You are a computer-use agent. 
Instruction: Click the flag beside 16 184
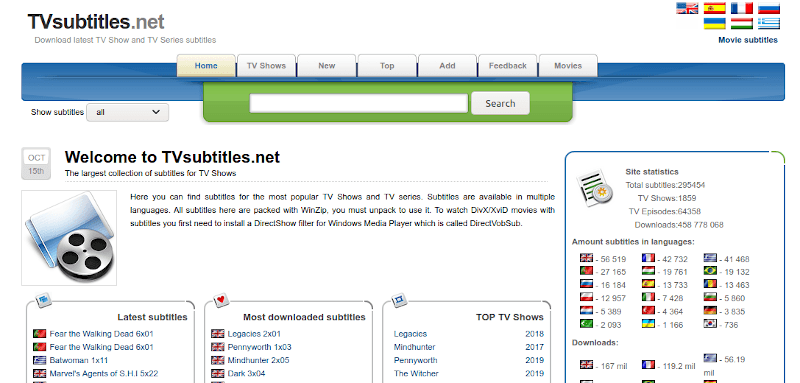[586, 284]
